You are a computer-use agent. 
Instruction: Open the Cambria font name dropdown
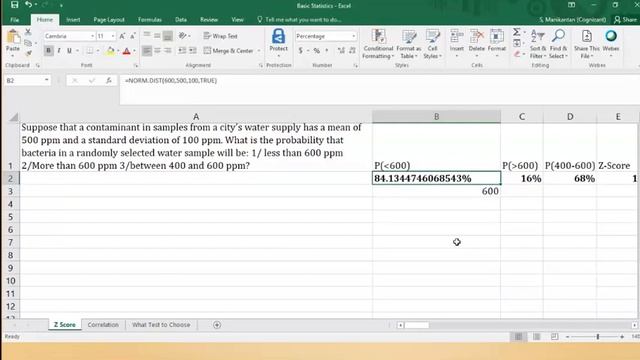pos(92,36)
